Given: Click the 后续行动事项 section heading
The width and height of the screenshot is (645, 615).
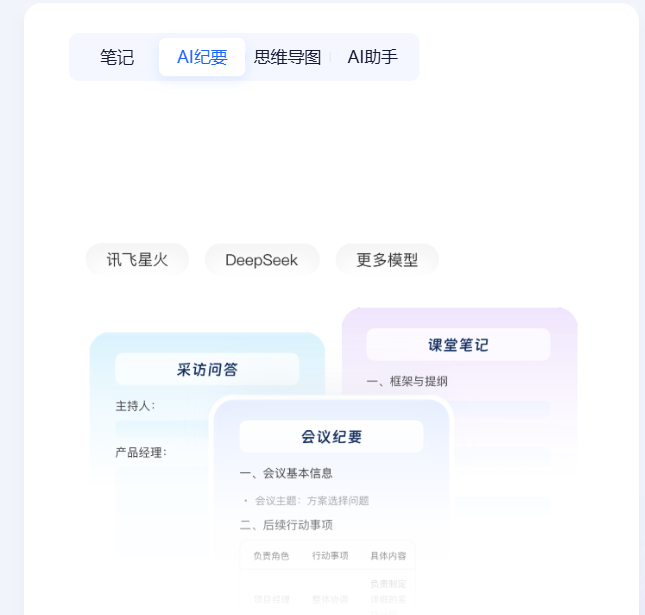Looking at the screenshot, I should [x=286, y=525].
